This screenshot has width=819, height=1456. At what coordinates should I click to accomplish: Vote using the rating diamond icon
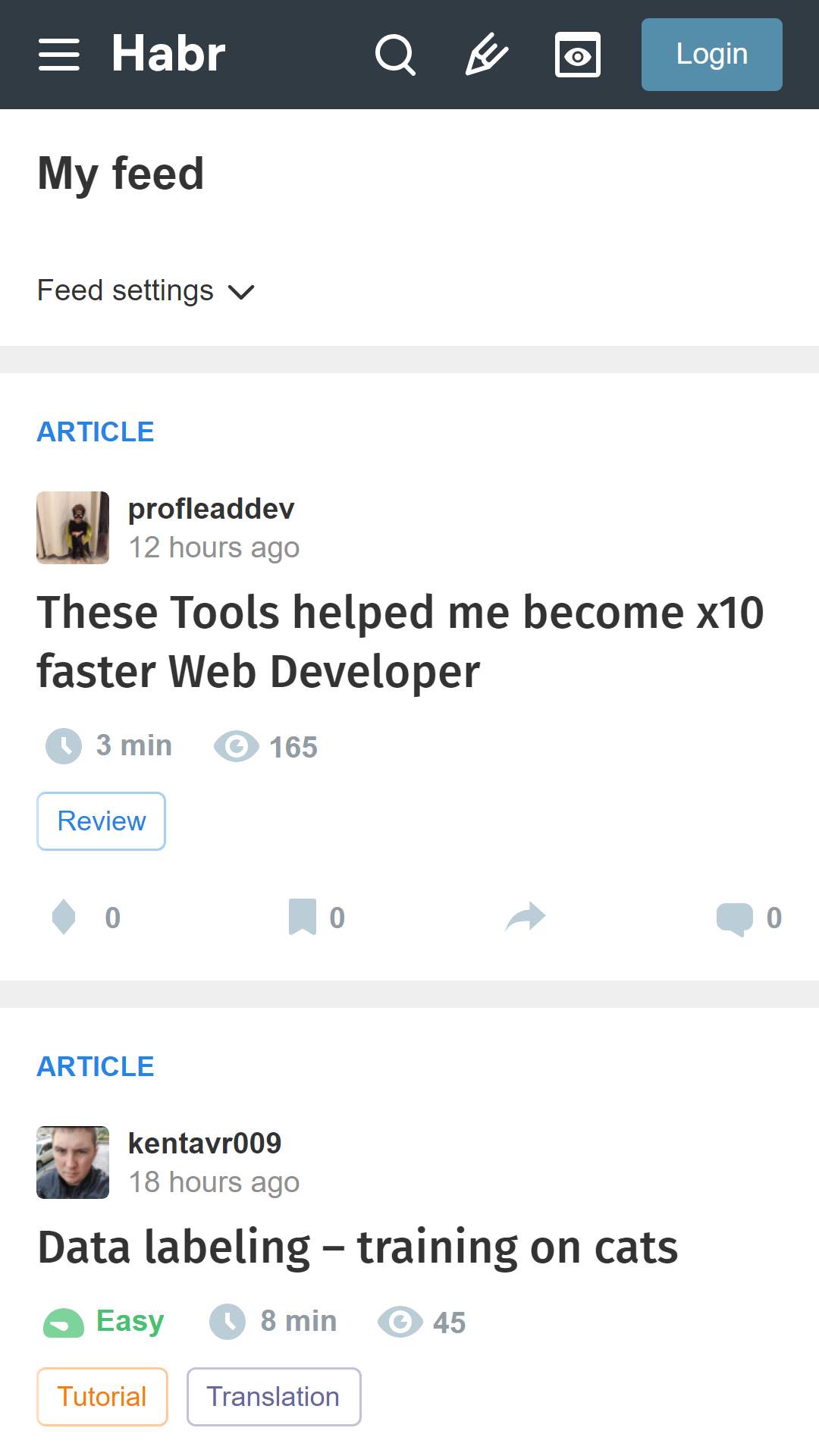(x=64, y=918)
